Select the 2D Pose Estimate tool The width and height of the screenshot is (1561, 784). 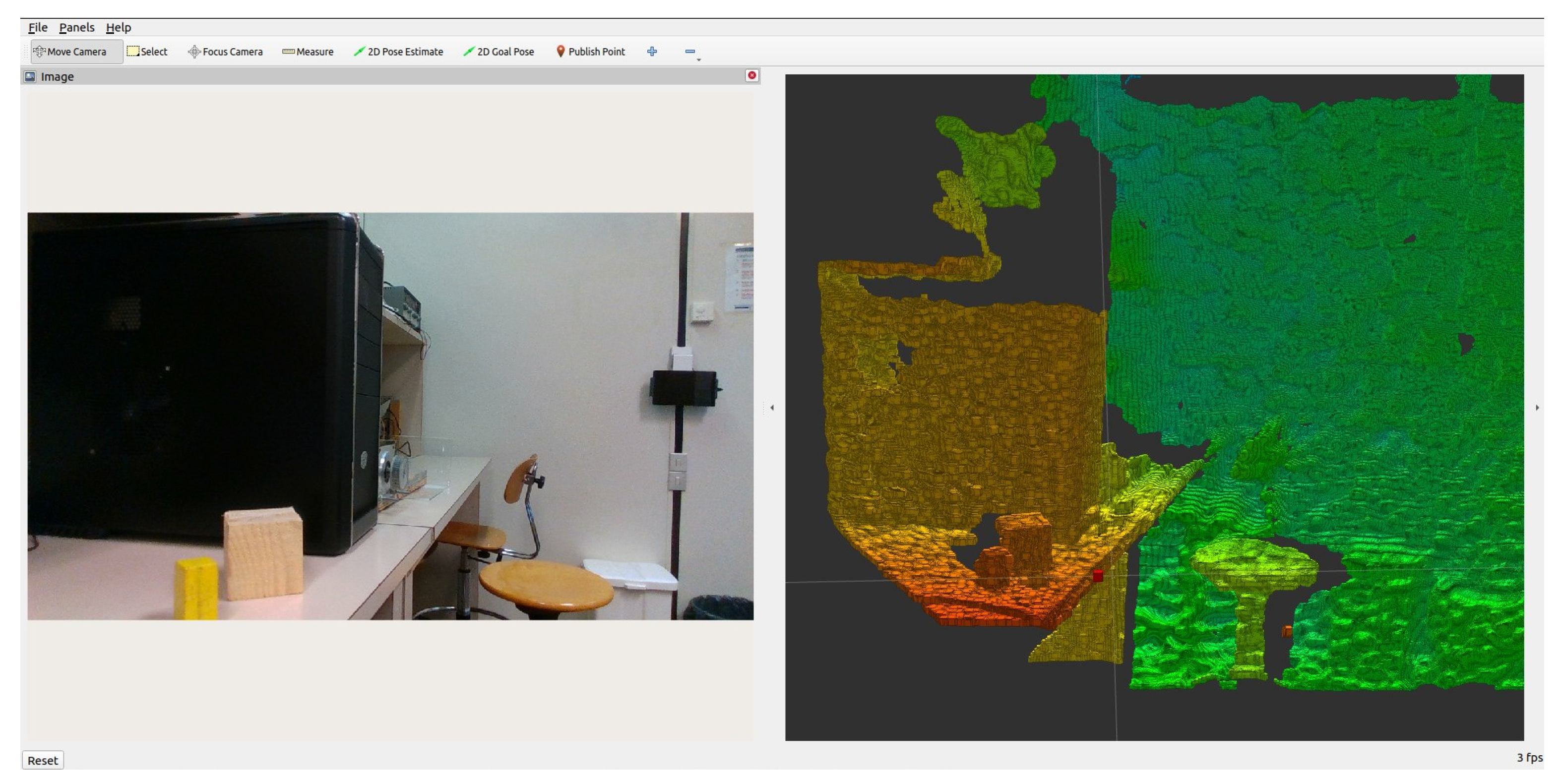tap(399, 52)
